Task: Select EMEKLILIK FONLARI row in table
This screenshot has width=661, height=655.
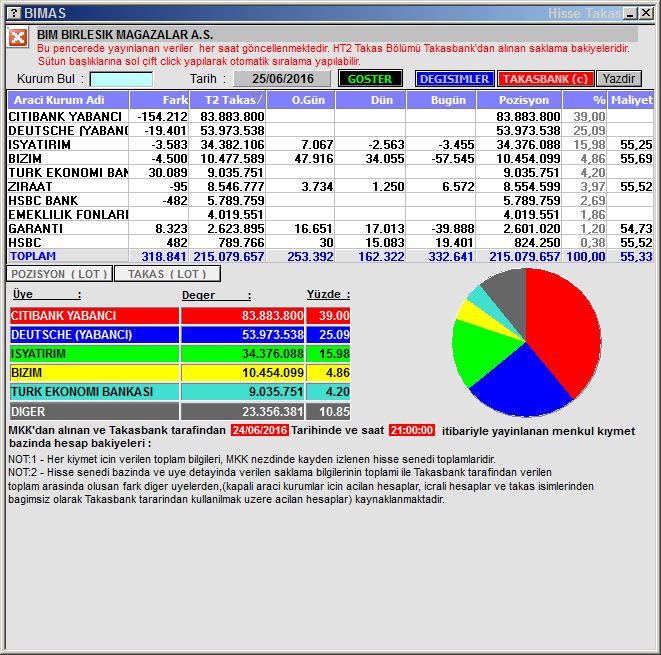Action: click(x=330, y=215)
